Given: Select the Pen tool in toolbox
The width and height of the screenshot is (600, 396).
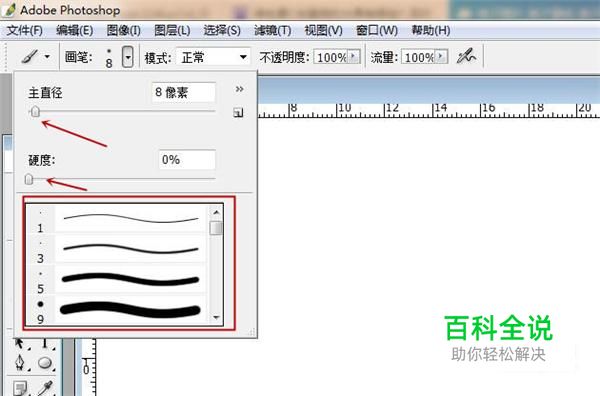Looking at the screenshot, I should click(20, 362).
